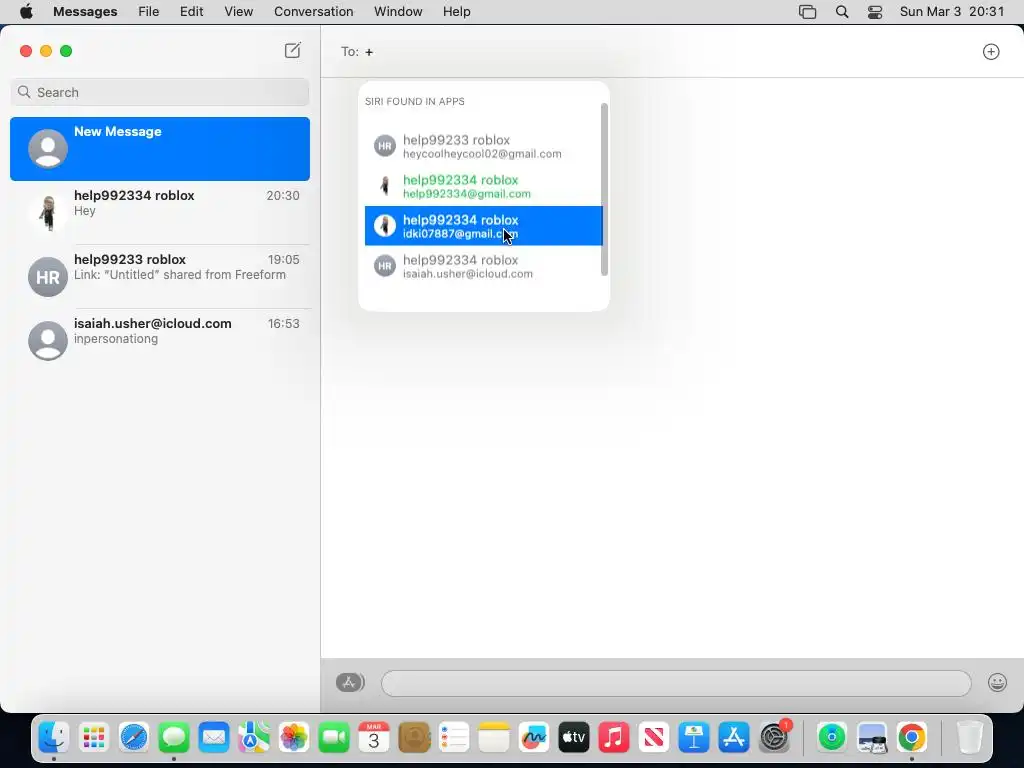This screenshot has height=768, width=1024.
Task: Launch Music from the Dock
Action: 614,738
